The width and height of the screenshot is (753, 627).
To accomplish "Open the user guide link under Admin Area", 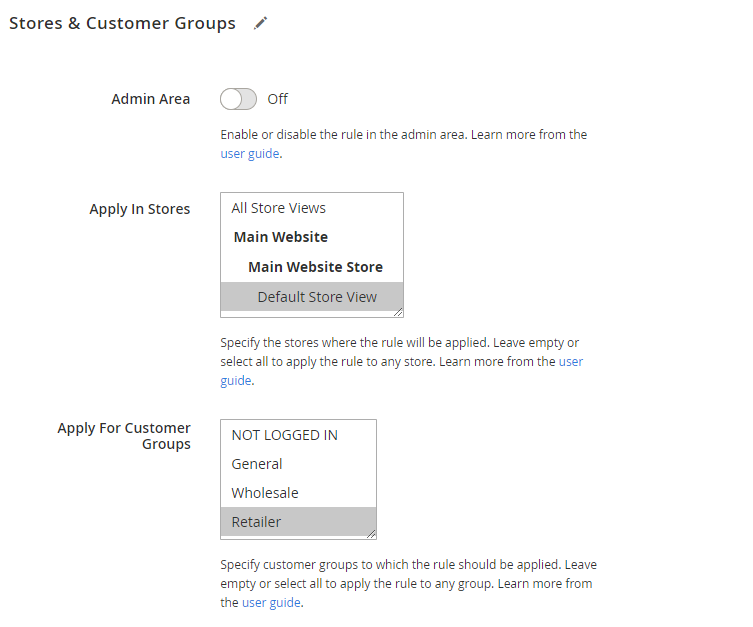I will coord(249,154).
